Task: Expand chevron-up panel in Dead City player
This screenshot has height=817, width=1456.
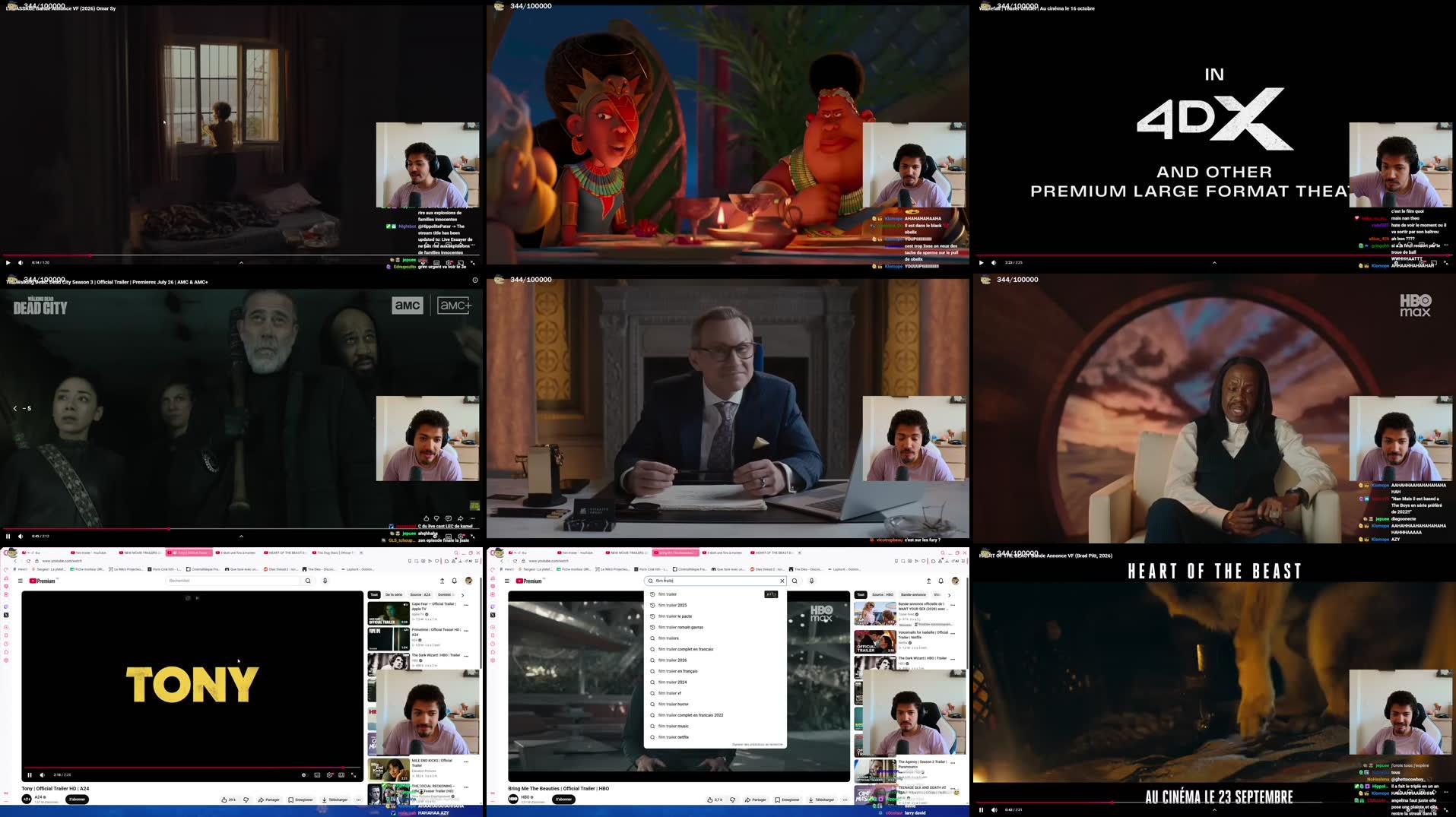Action: pyautogui.click(x=241, y=536)
